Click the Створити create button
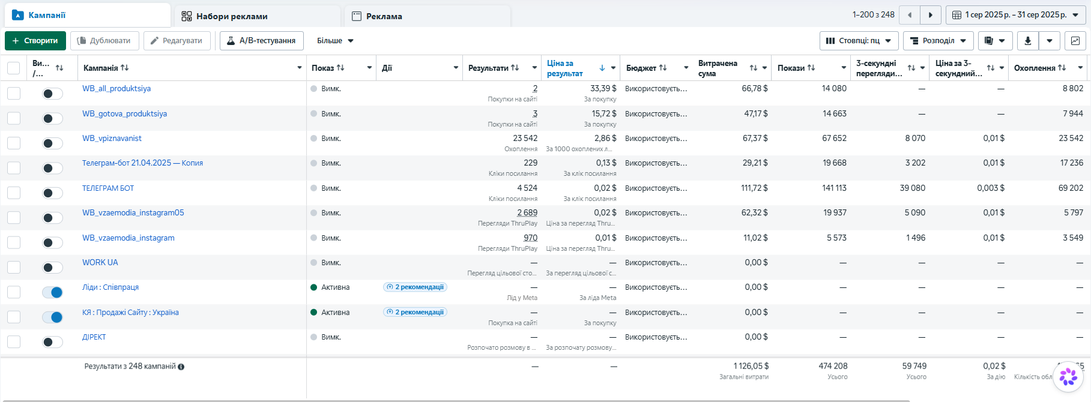The height and width of the screenshot is (402, 1091). pyautogui.click(x=35, y=41)
